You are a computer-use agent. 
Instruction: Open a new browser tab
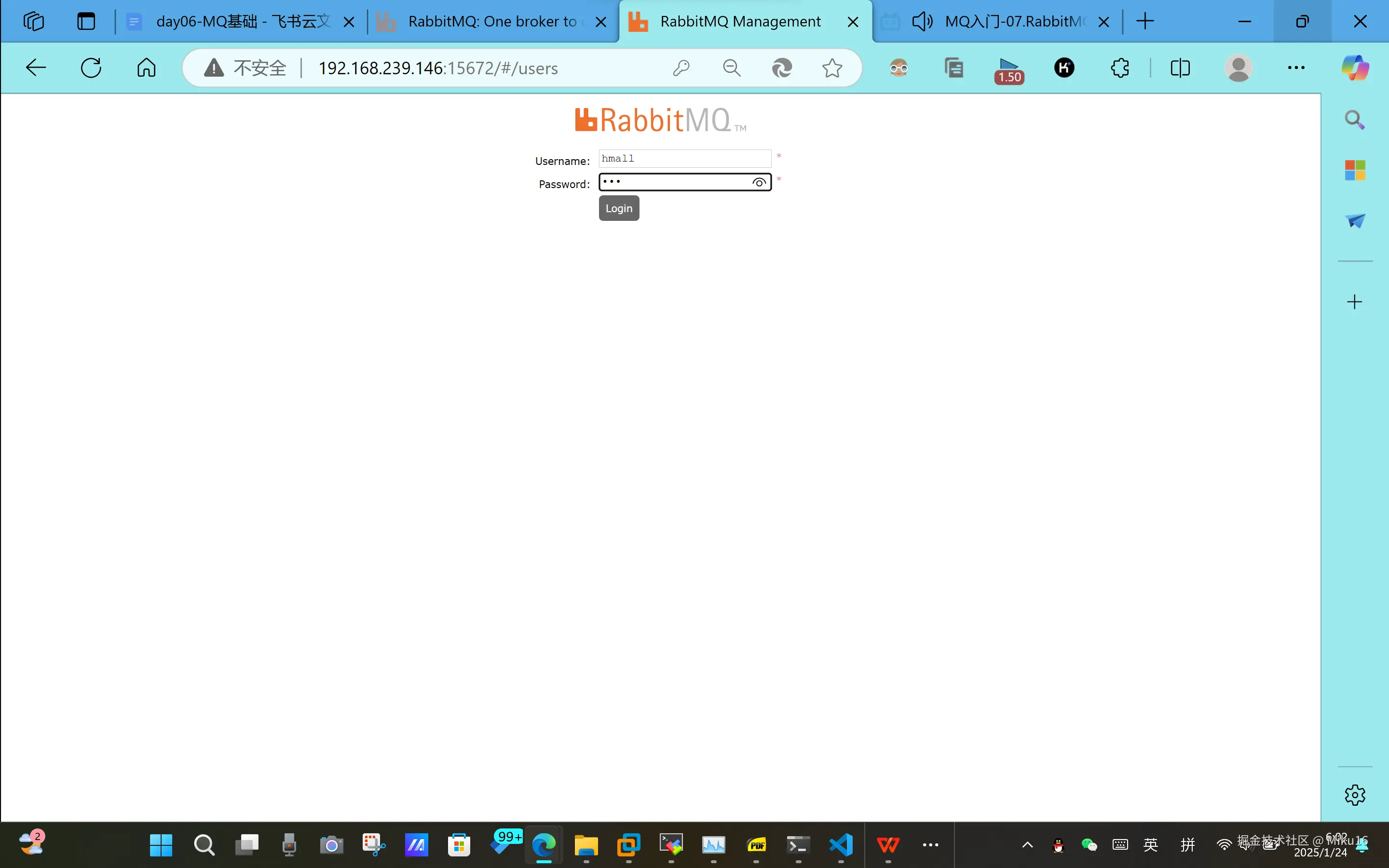(x=1145, y=22)
